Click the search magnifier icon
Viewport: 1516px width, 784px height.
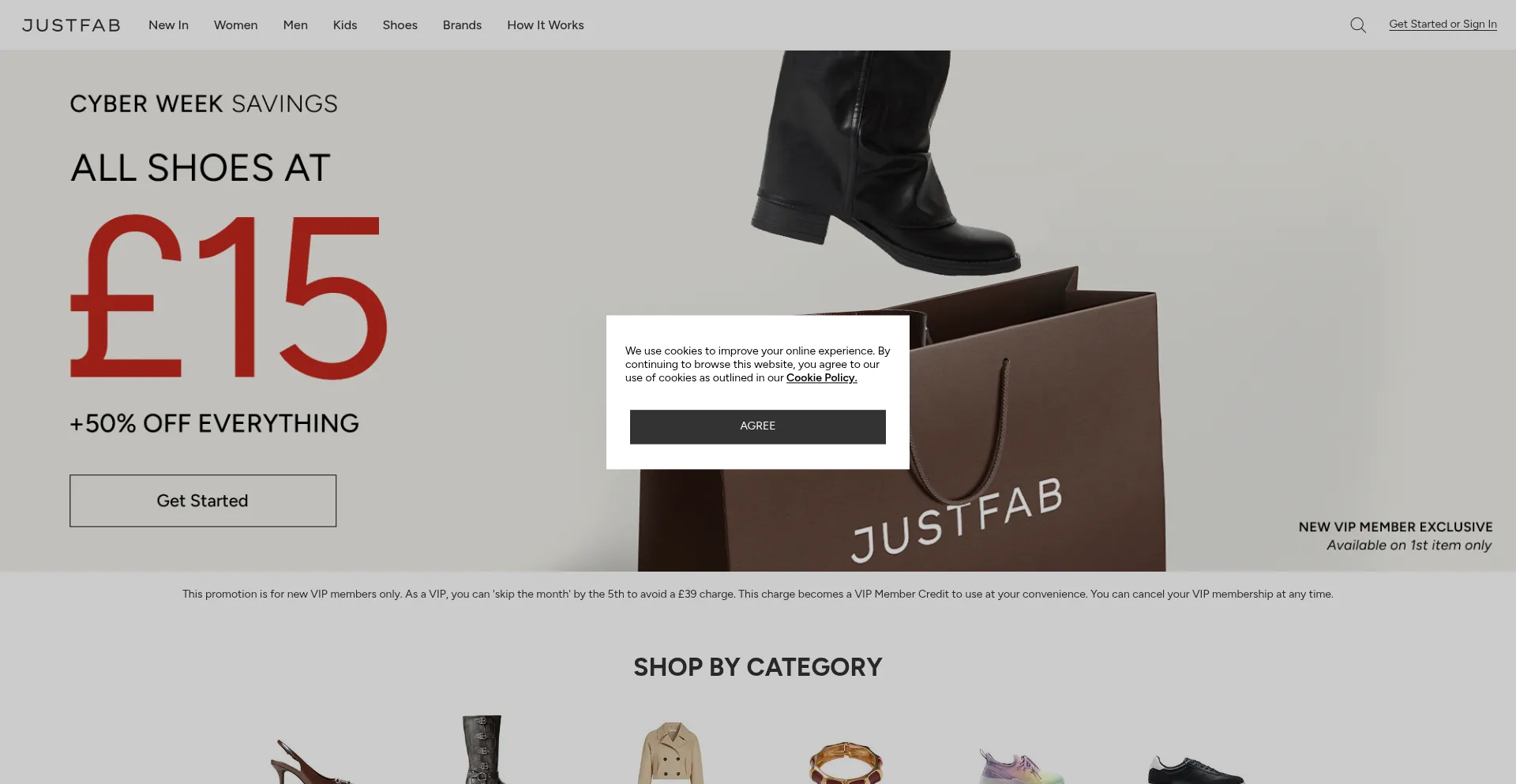tap(1358, 25)
